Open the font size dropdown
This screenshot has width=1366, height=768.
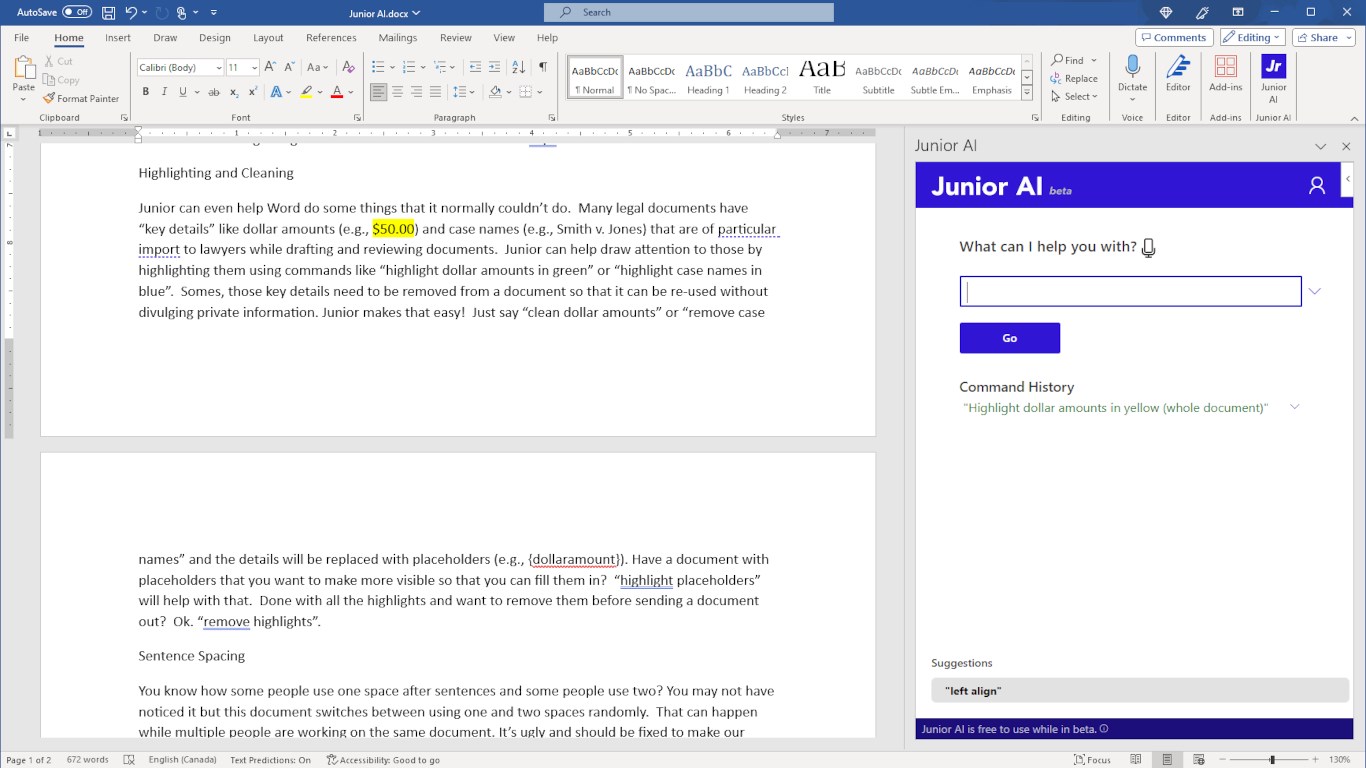tap(255, 68)
